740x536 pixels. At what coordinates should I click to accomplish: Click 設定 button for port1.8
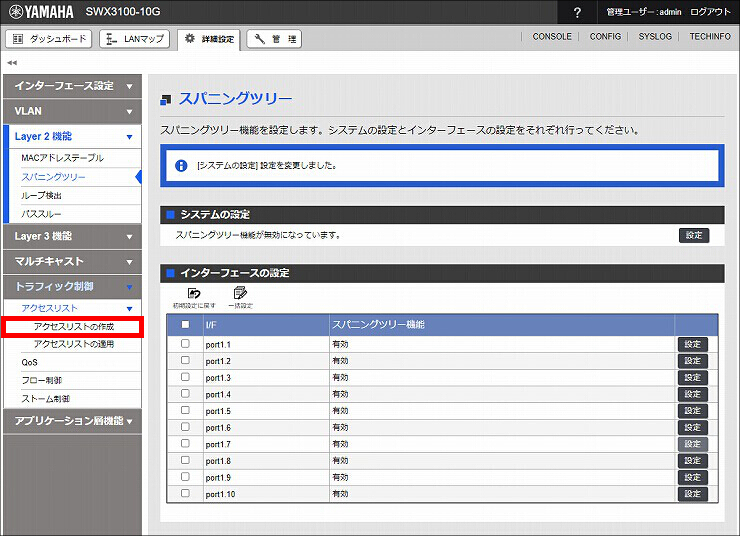(692, 461)
